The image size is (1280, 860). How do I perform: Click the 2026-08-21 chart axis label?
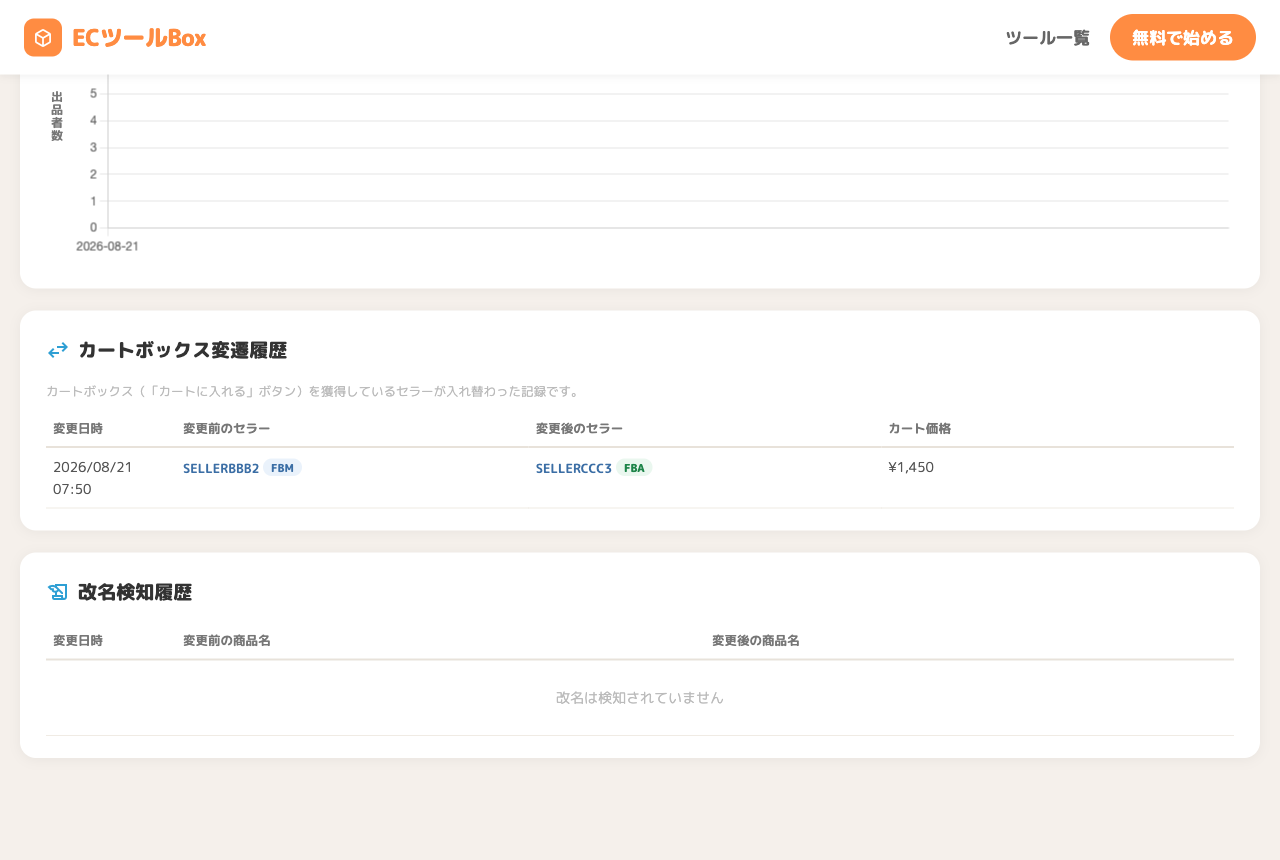tap(108, 246)
